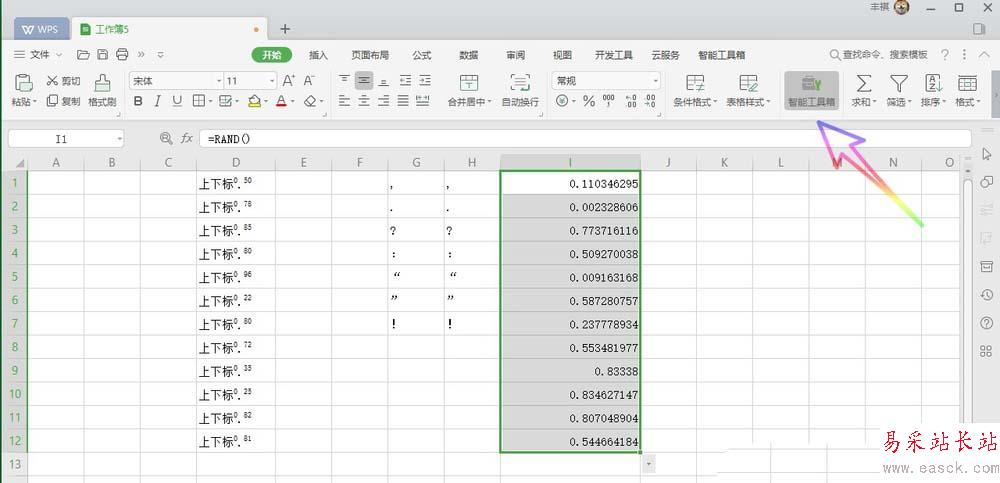Open Conditional Formatting (条件格式) menu
This screenshot has width=1000, height=483.
click(695, 90)
